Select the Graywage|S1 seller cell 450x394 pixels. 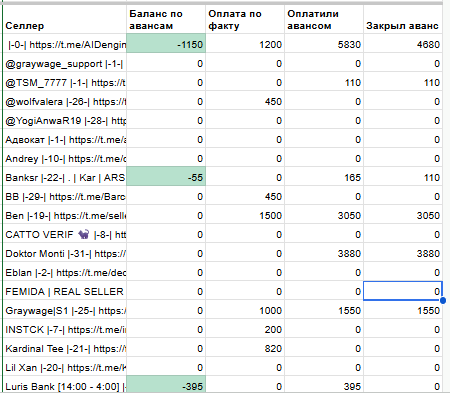click(x=65, y=309)
